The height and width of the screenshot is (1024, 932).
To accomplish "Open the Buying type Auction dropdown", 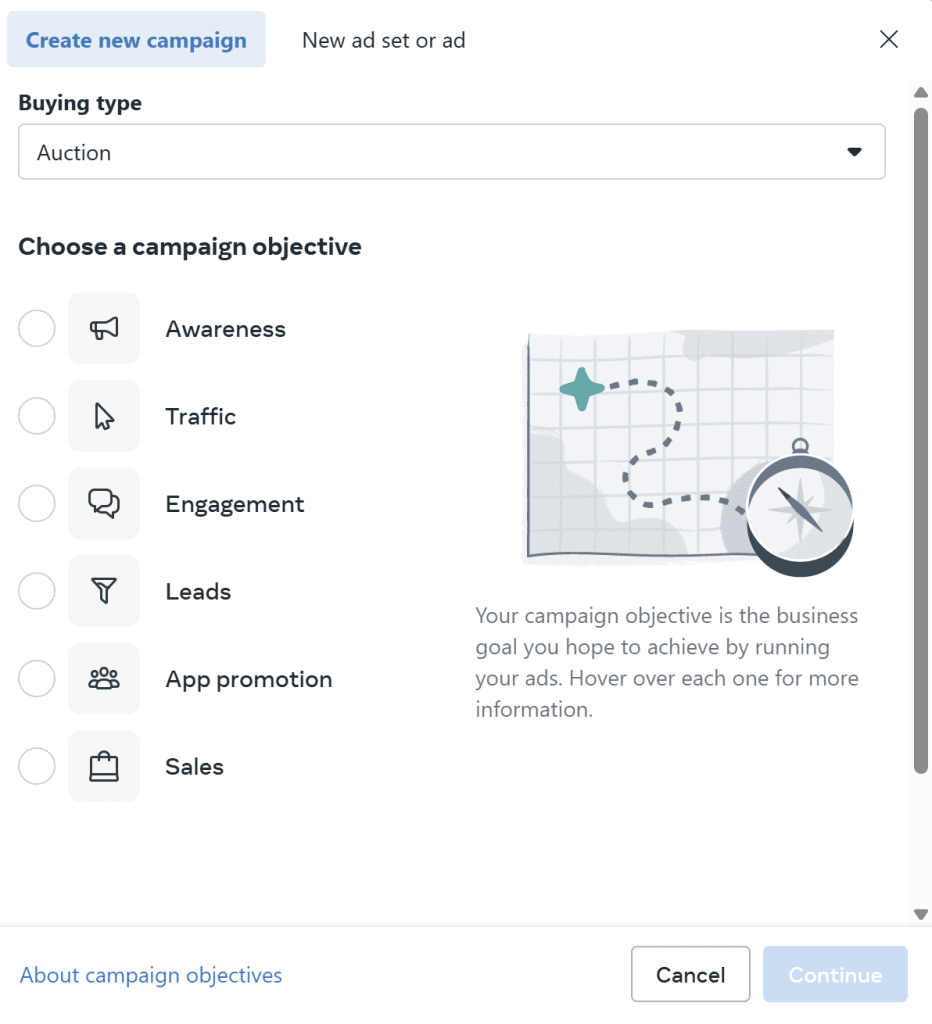I will click(451, 152).
